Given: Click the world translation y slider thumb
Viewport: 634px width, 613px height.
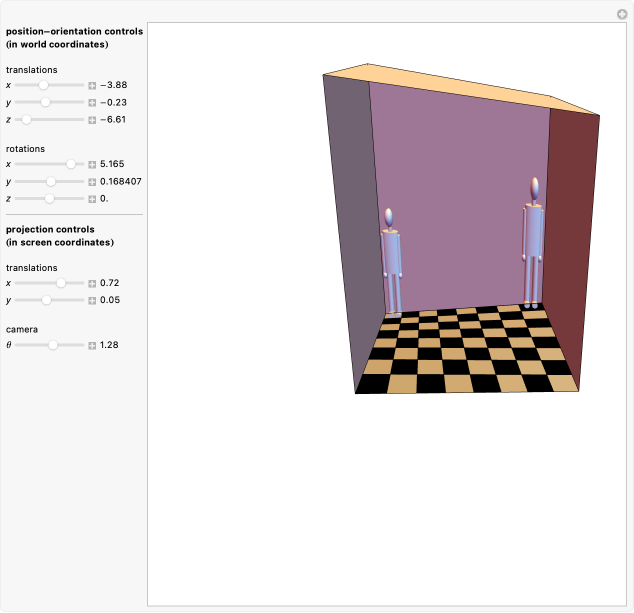Looking at the screenshot, I should (46, 102).
